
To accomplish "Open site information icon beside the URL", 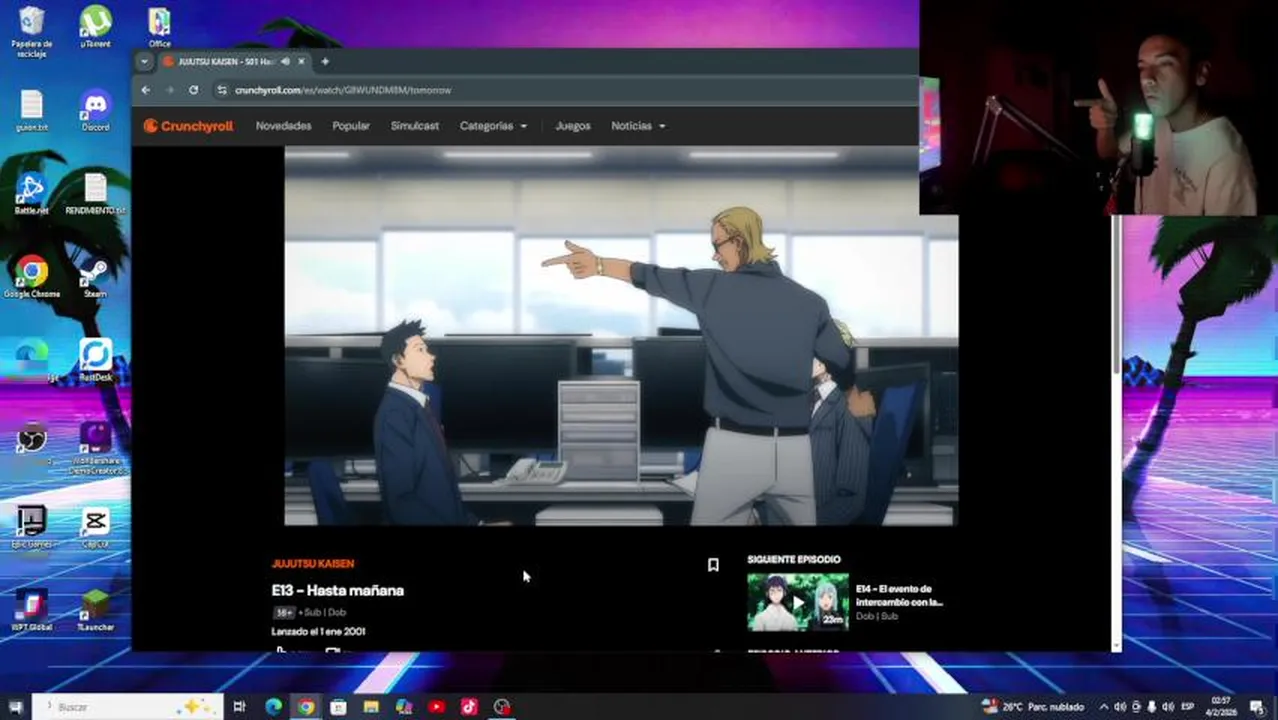I will [x=222, y=90].
